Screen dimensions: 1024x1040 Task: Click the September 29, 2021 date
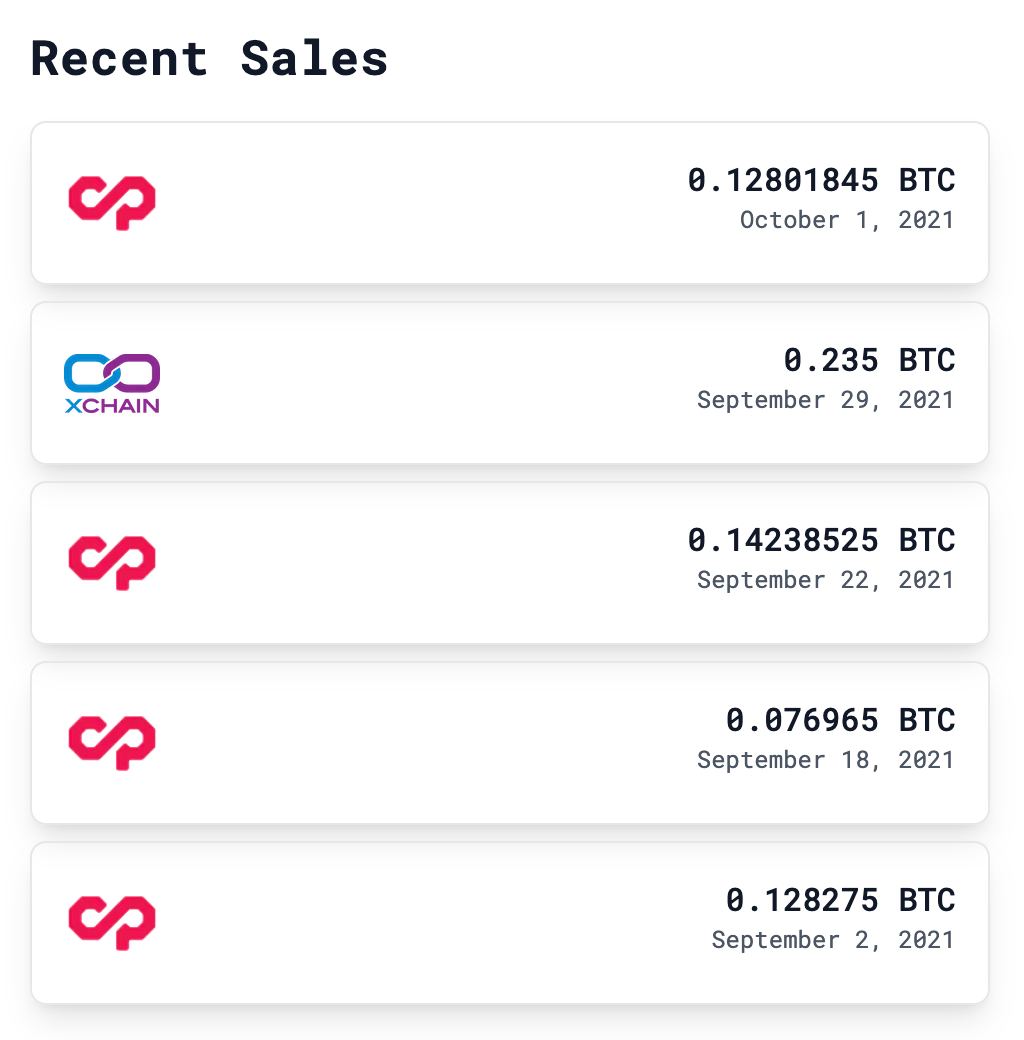tap(826, 400)
